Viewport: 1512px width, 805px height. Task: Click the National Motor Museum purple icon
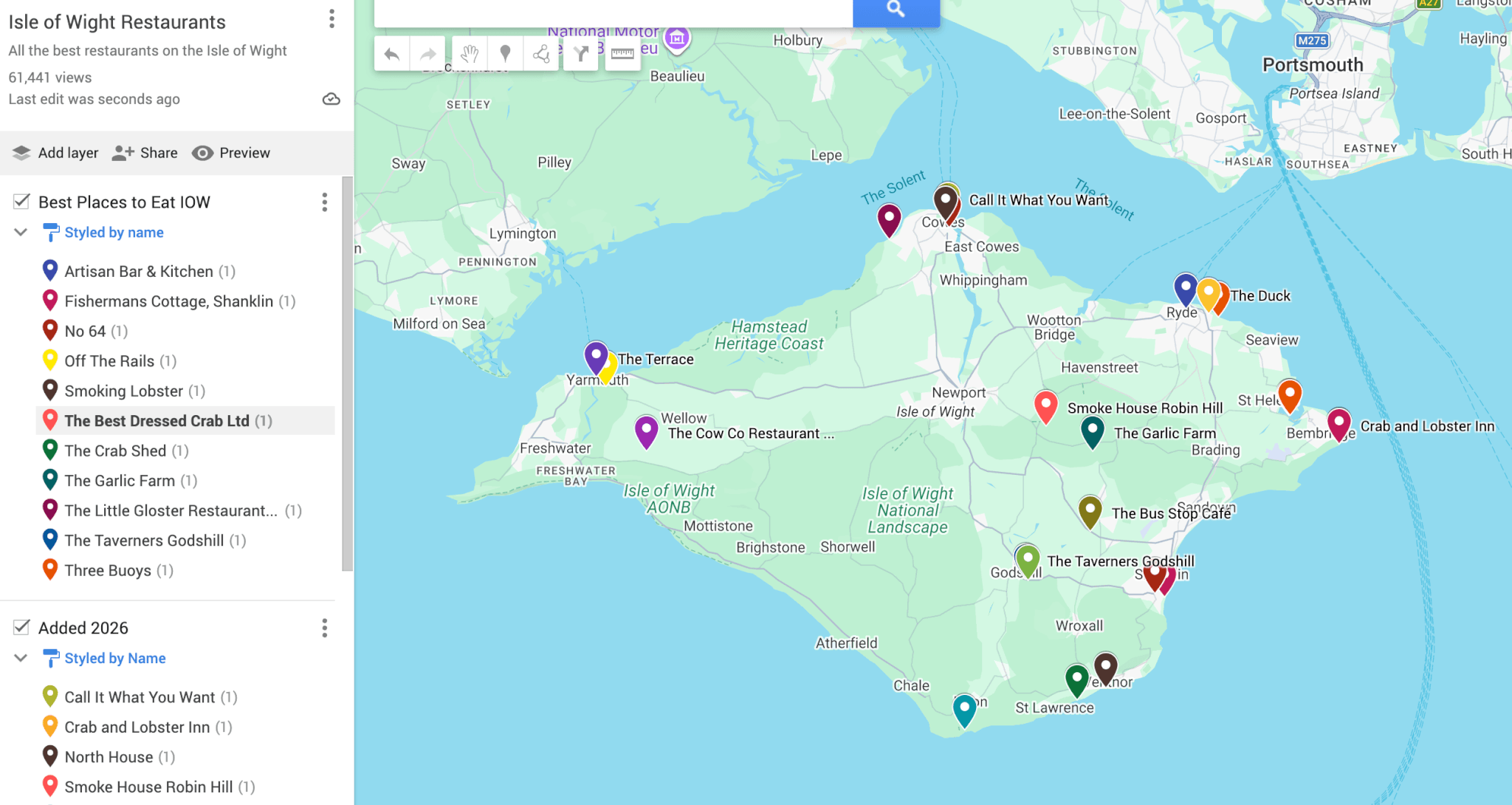click(x=677, y=38)
